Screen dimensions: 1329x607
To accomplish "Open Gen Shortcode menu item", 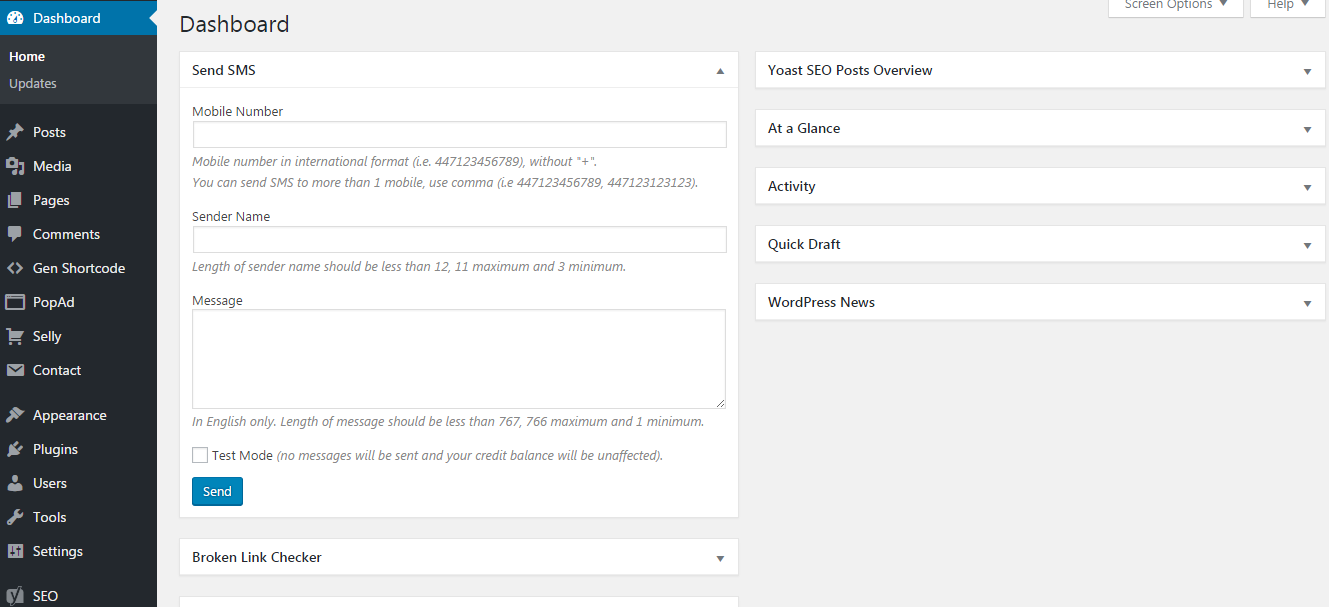I will coord(78,268).
